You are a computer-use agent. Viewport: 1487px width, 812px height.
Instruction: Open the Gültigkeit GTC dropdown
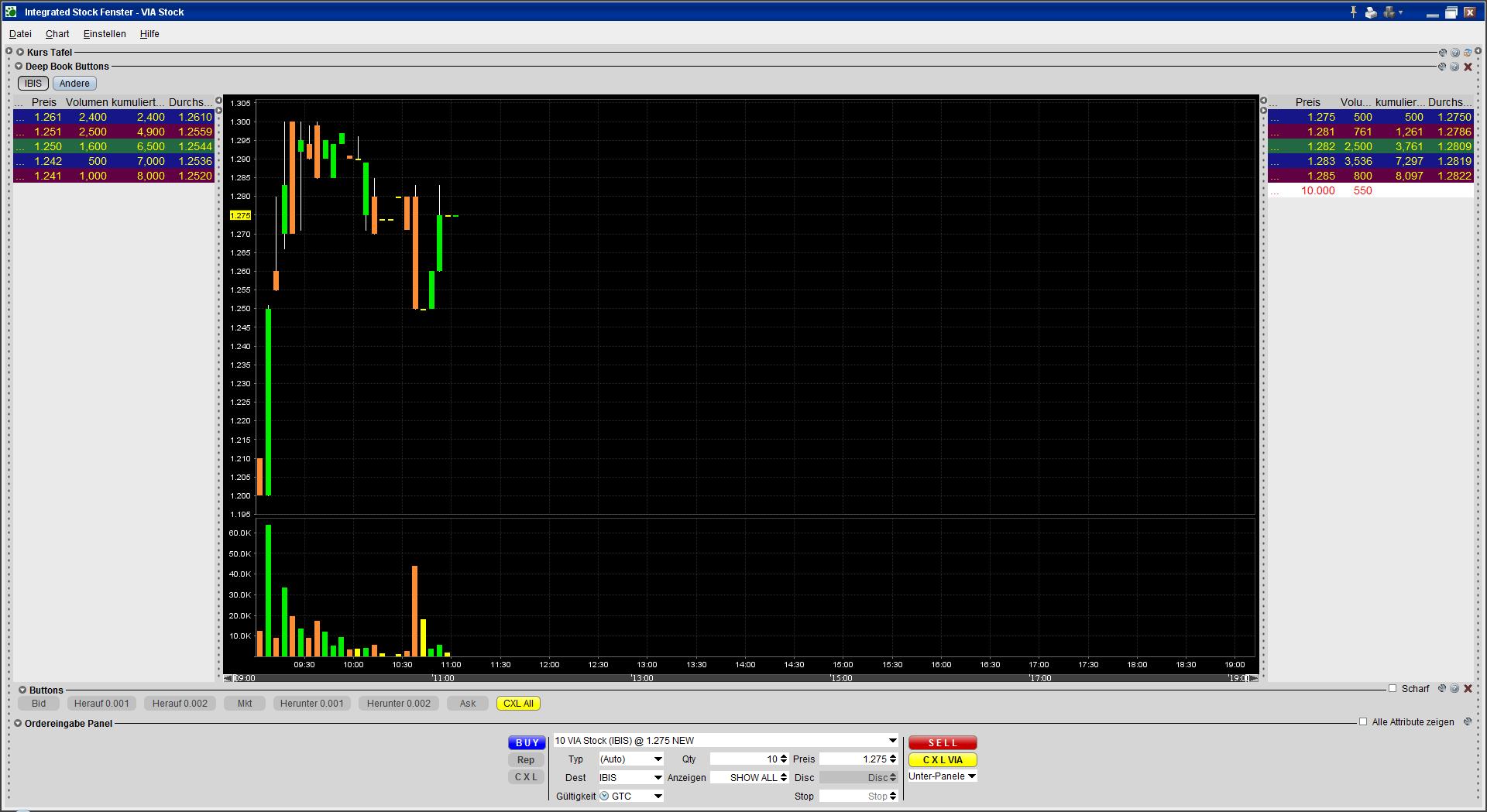[658, 796]
